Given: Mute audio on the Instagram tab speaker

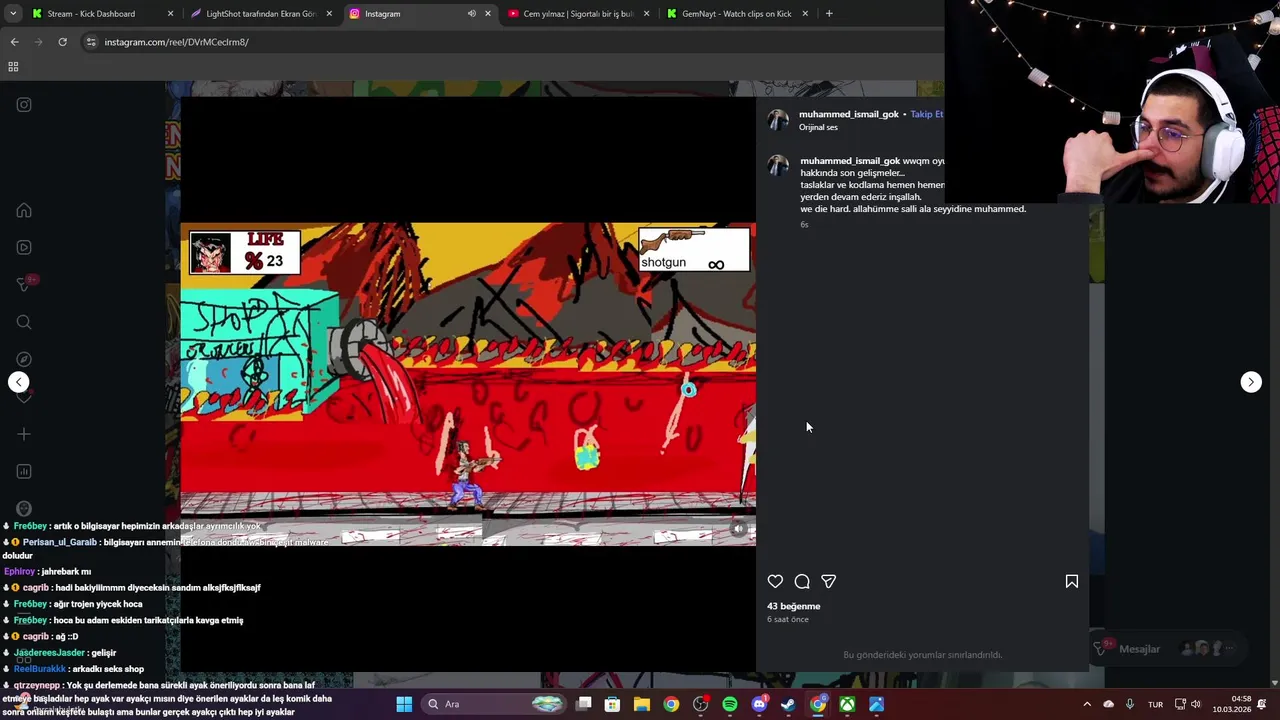Looking at the screenshot, I should click(471, 14).
